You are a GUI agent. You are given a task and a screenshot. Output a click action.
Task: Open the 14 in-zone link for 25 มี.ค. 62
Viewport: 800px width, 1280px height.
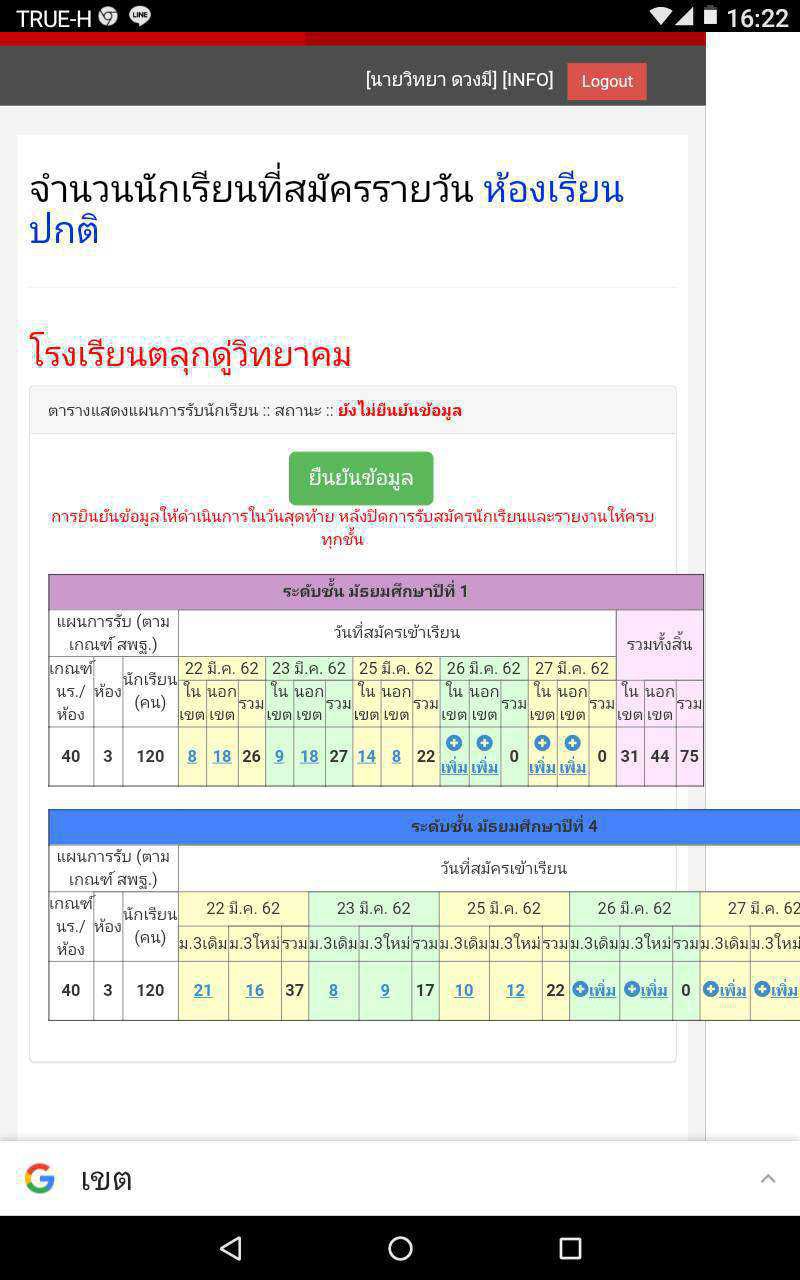[366, 756]
